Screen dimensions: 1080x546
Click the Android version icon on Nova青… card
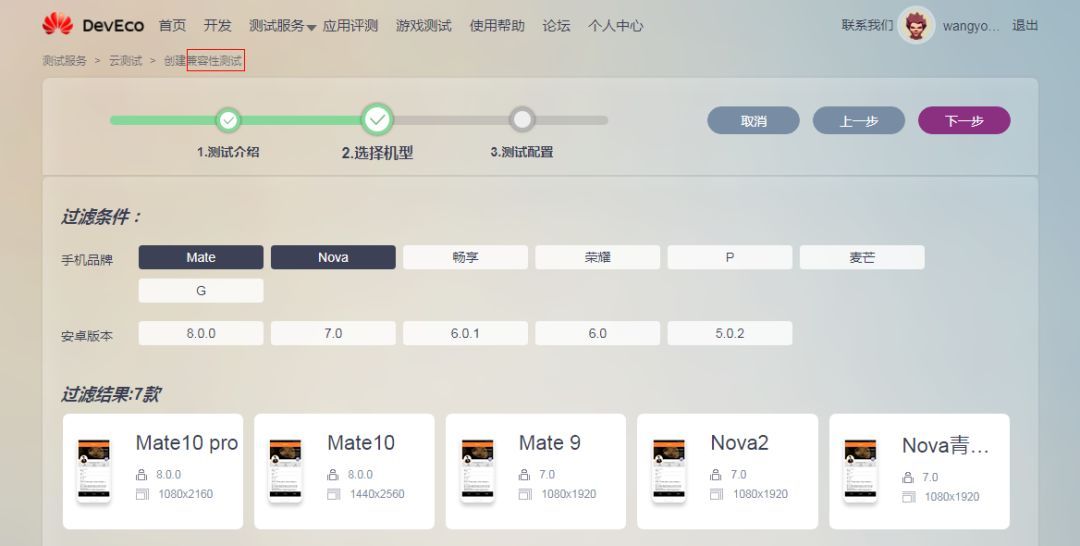pos(908,477)
